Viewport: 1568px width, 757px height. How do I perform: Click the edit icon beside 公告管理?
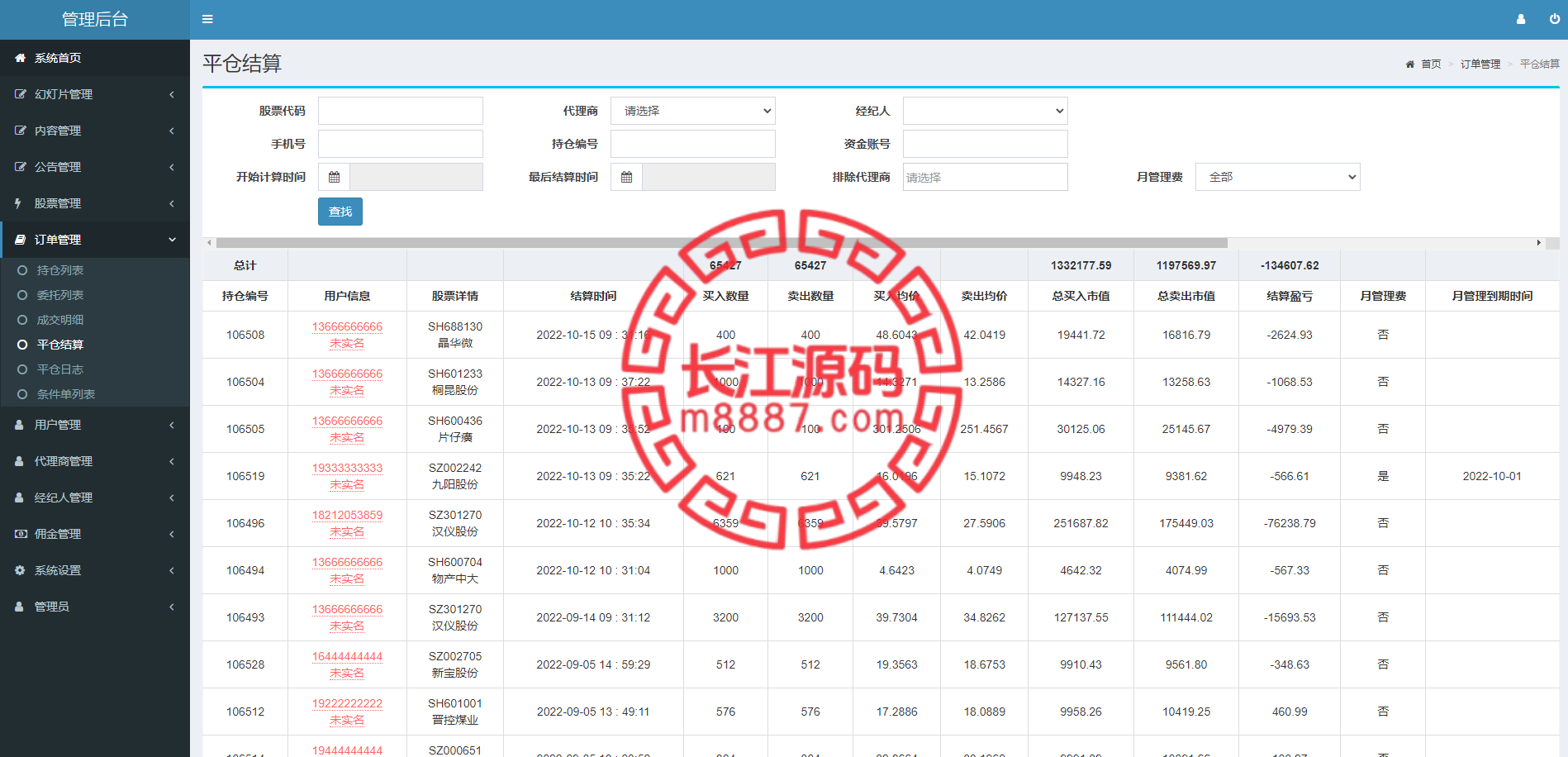coord(21,167)
